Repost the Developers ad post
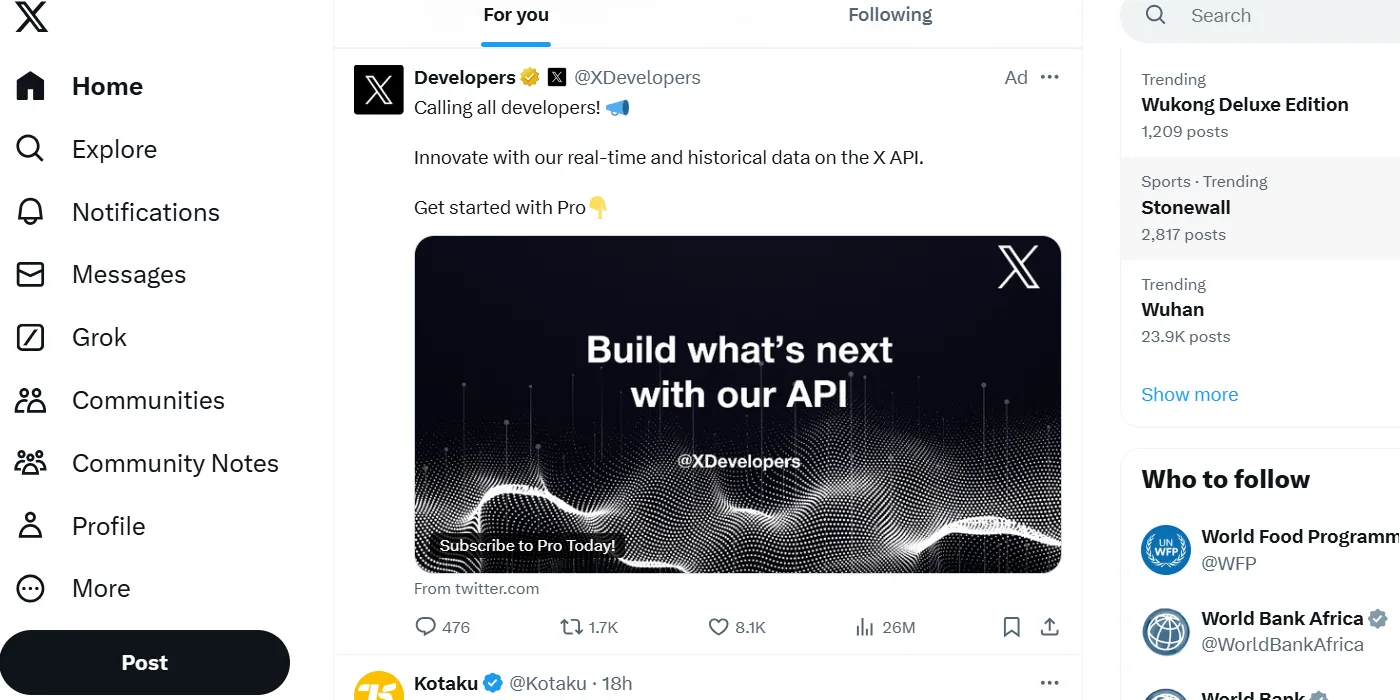Image resolution: width=1400 pixels, height=700 pixels. point(572,627)
